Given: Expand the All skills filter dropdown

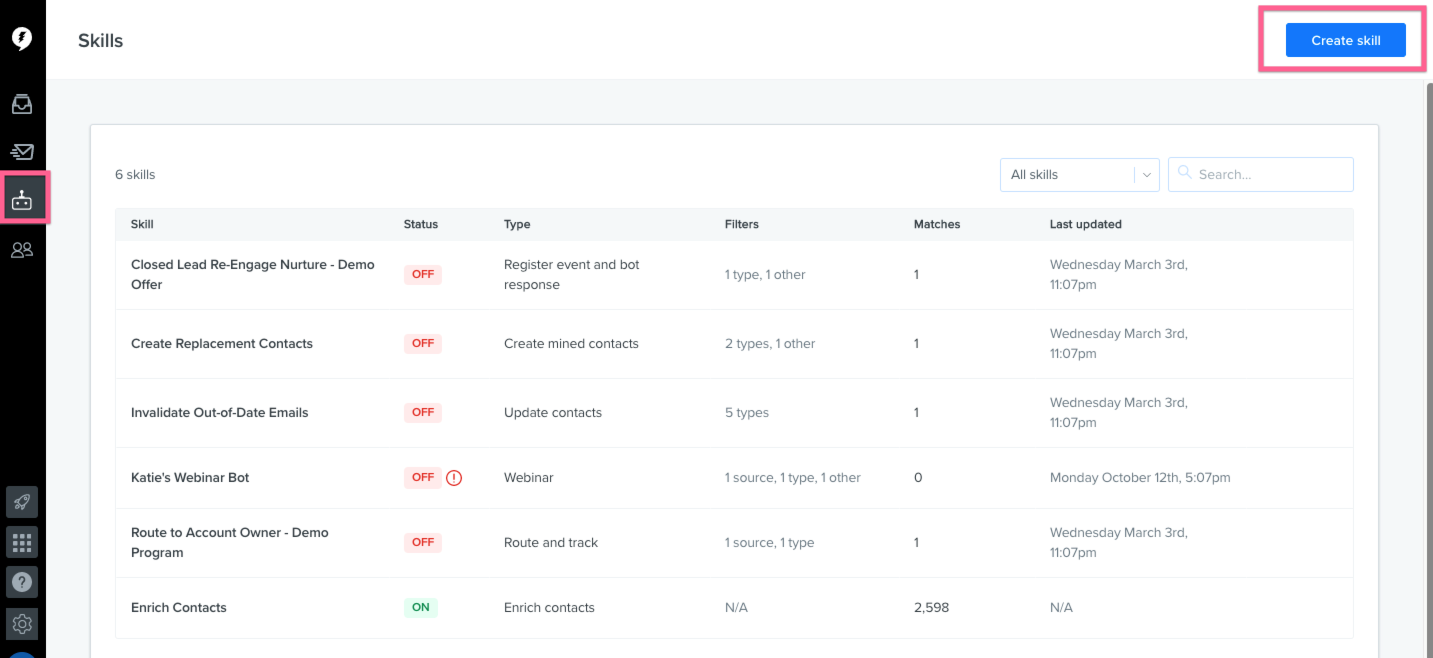Looking at the screenshot, I should (1079, 174).
